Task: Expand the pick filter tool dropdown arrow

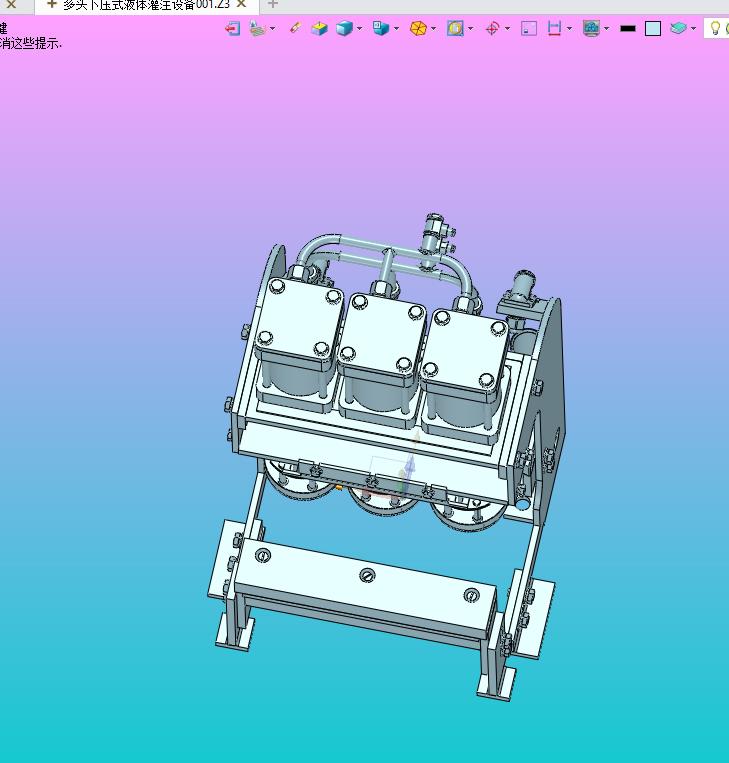Action: [x=273, y=29]
